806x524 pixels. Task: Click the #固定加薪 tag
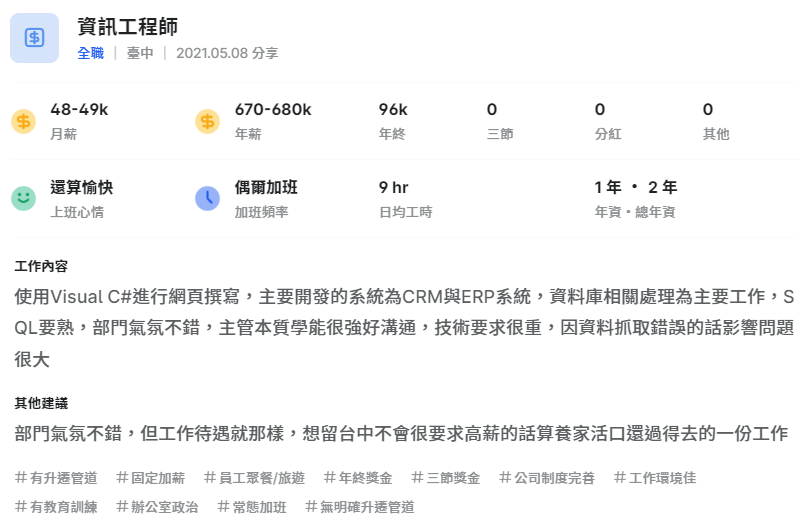150,478
